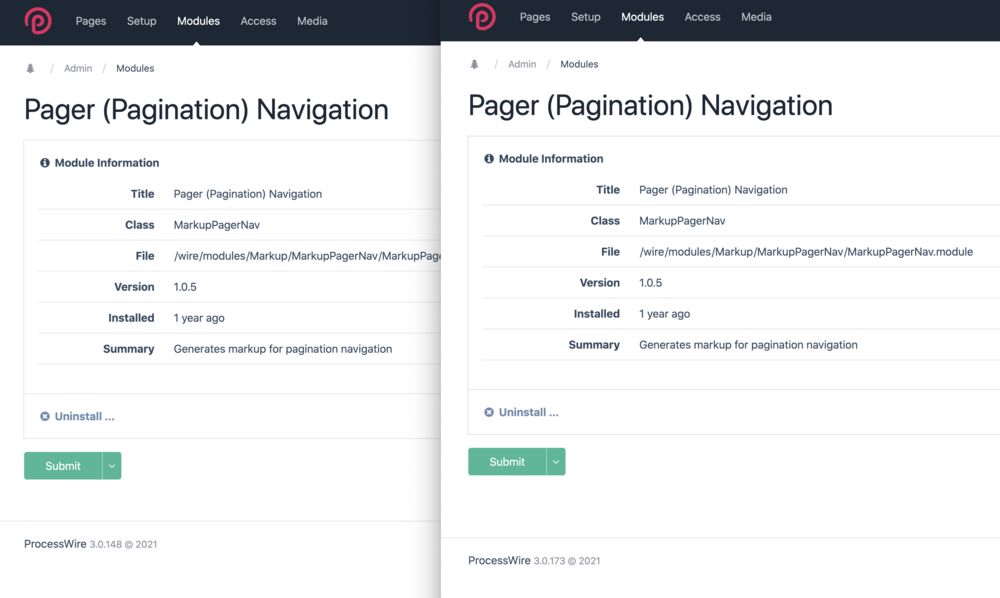Click the tree home icon in right breadcrumb
Image resolution: width=1000 pixels, height=598 pixels.
point(474,65)
